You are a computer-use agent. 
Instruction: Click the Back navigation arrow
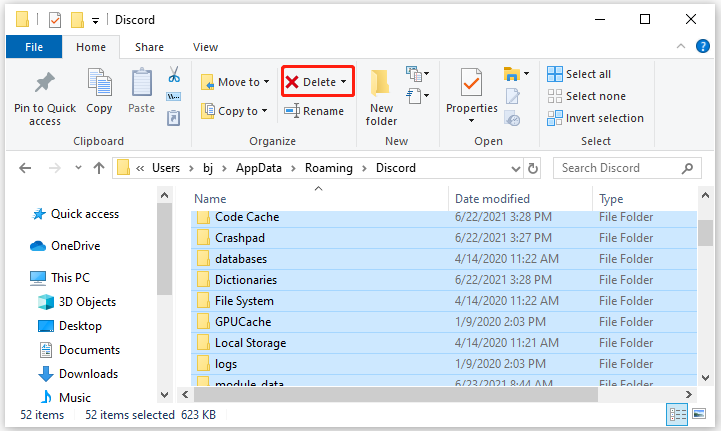(25, 168)
